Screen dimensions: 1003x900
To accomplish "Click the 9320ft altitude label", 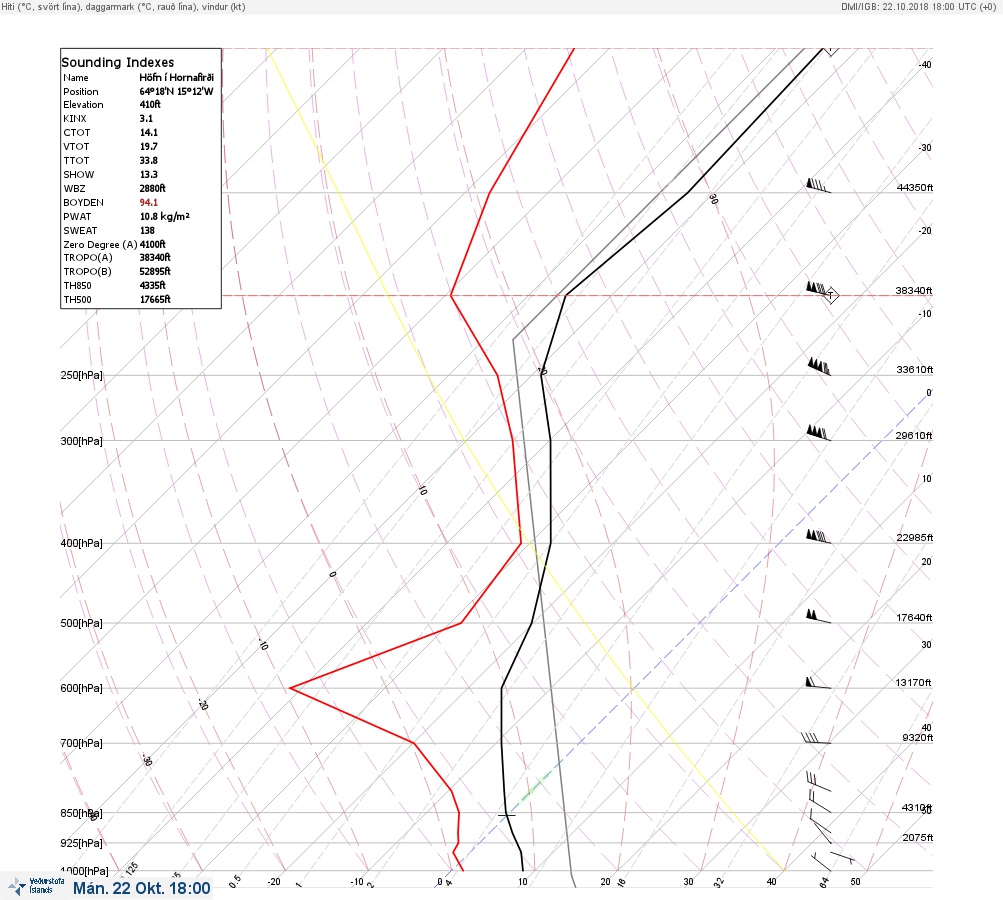I will click(x=917, y=738).
